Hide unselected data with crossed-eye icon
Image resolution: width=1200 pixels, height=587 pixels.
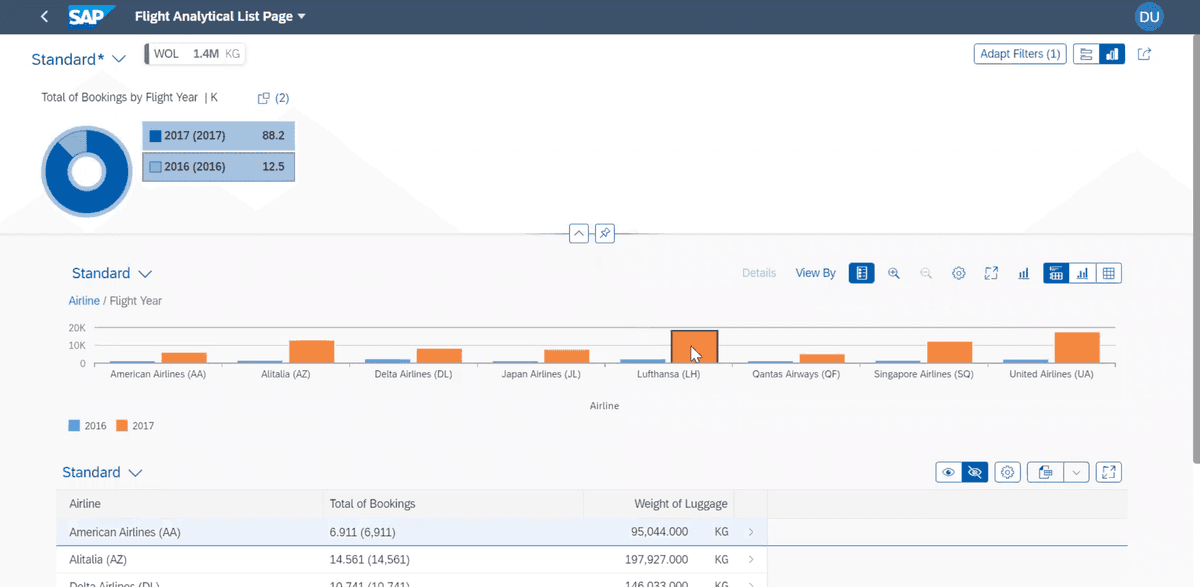click(x=974, y=472)
